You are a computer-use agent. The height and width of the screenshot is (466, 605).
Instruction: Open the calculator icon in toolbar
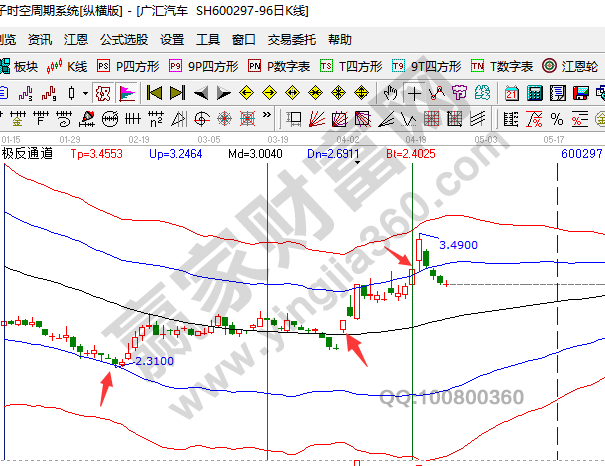[x=534, y=93]
